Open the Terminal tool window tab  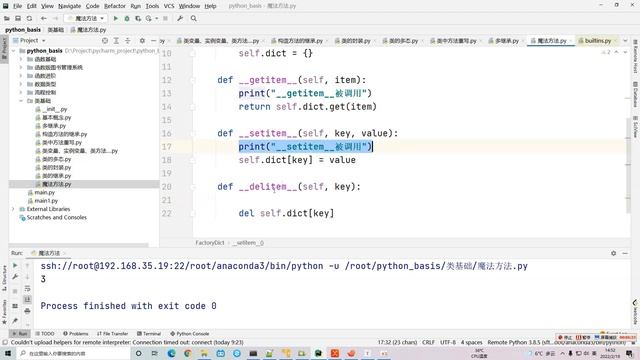coord(149,333)
